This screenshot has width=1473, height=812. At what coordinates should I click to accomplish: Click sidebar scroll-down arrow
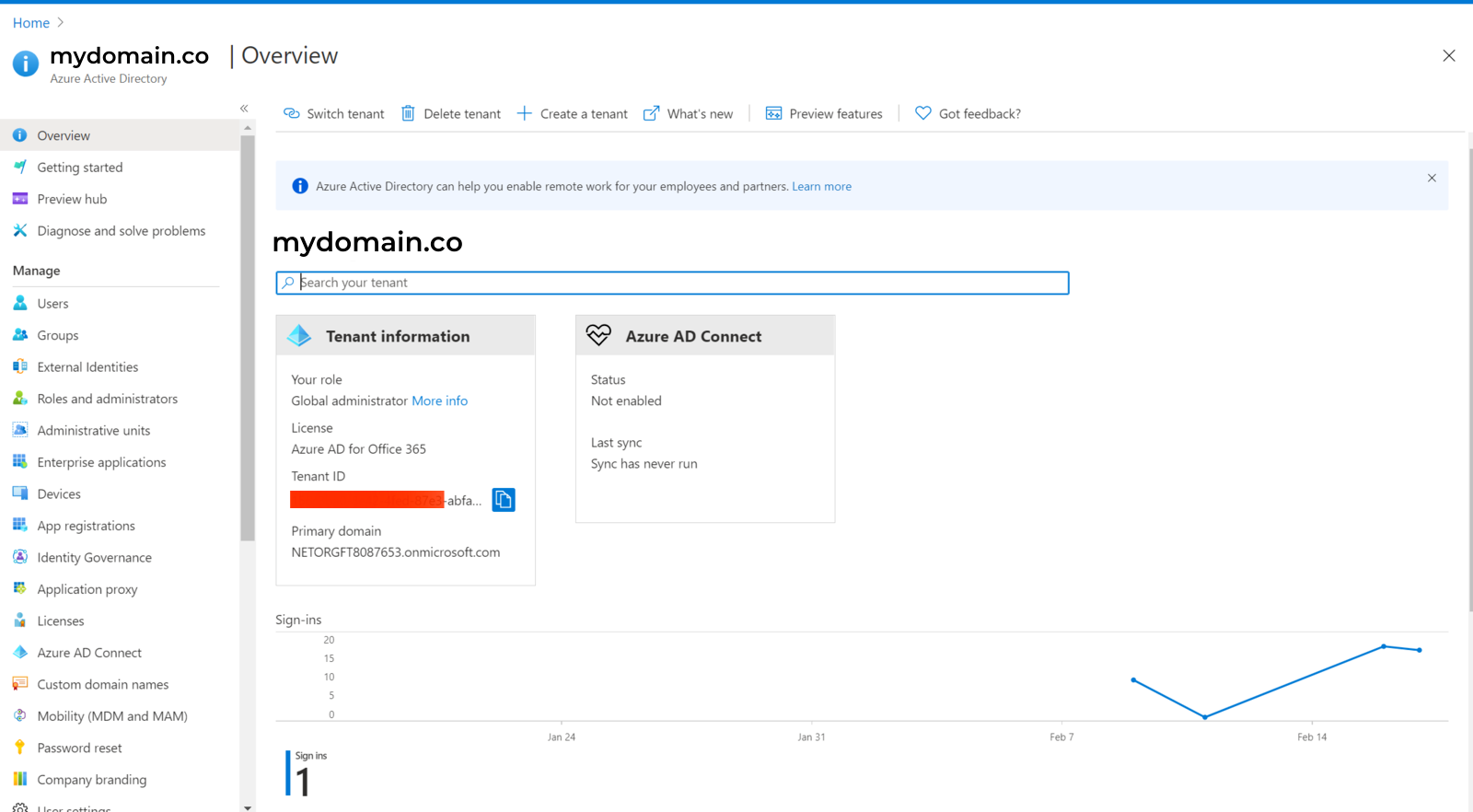[x=247, y=807]
